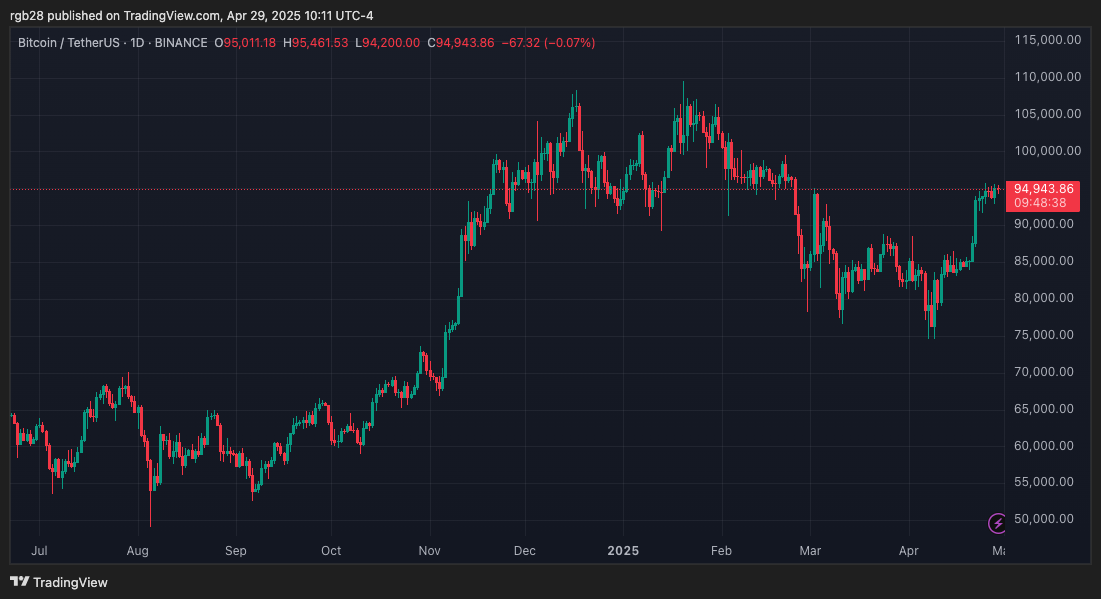Click the 115,000.00 price axis label

(1048, 40)
